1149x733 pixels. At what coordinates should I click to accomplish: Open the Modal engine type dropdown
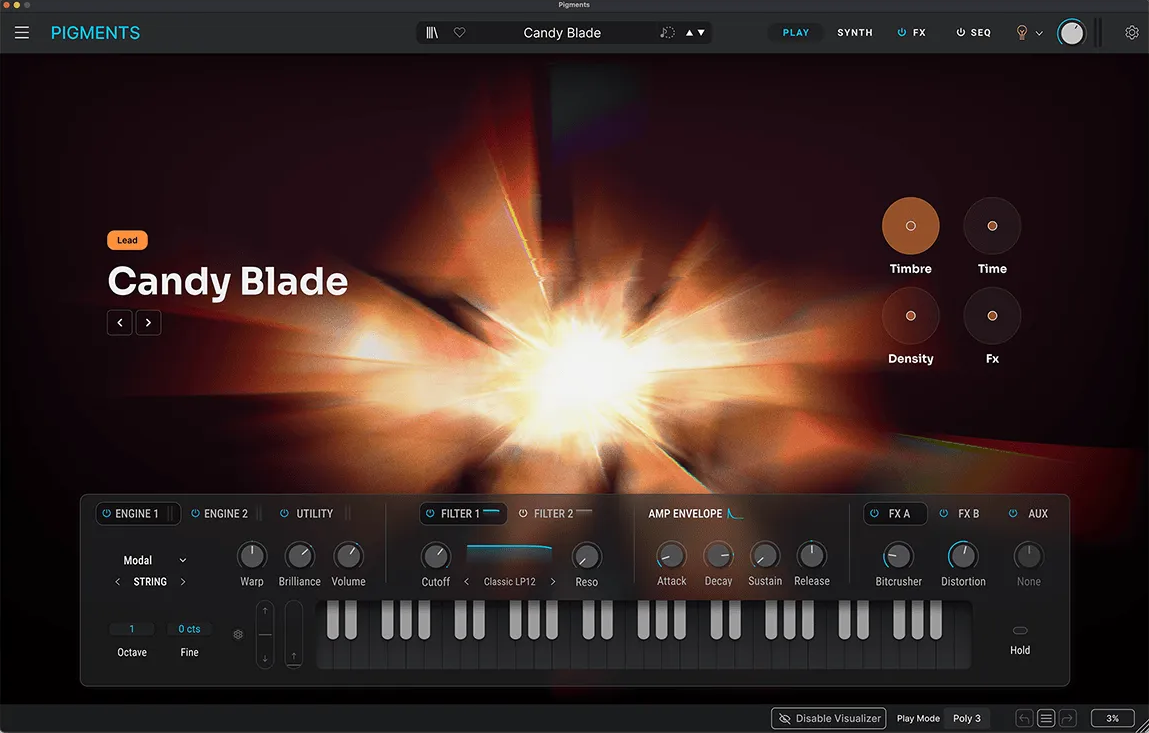[x=155, y=561]
